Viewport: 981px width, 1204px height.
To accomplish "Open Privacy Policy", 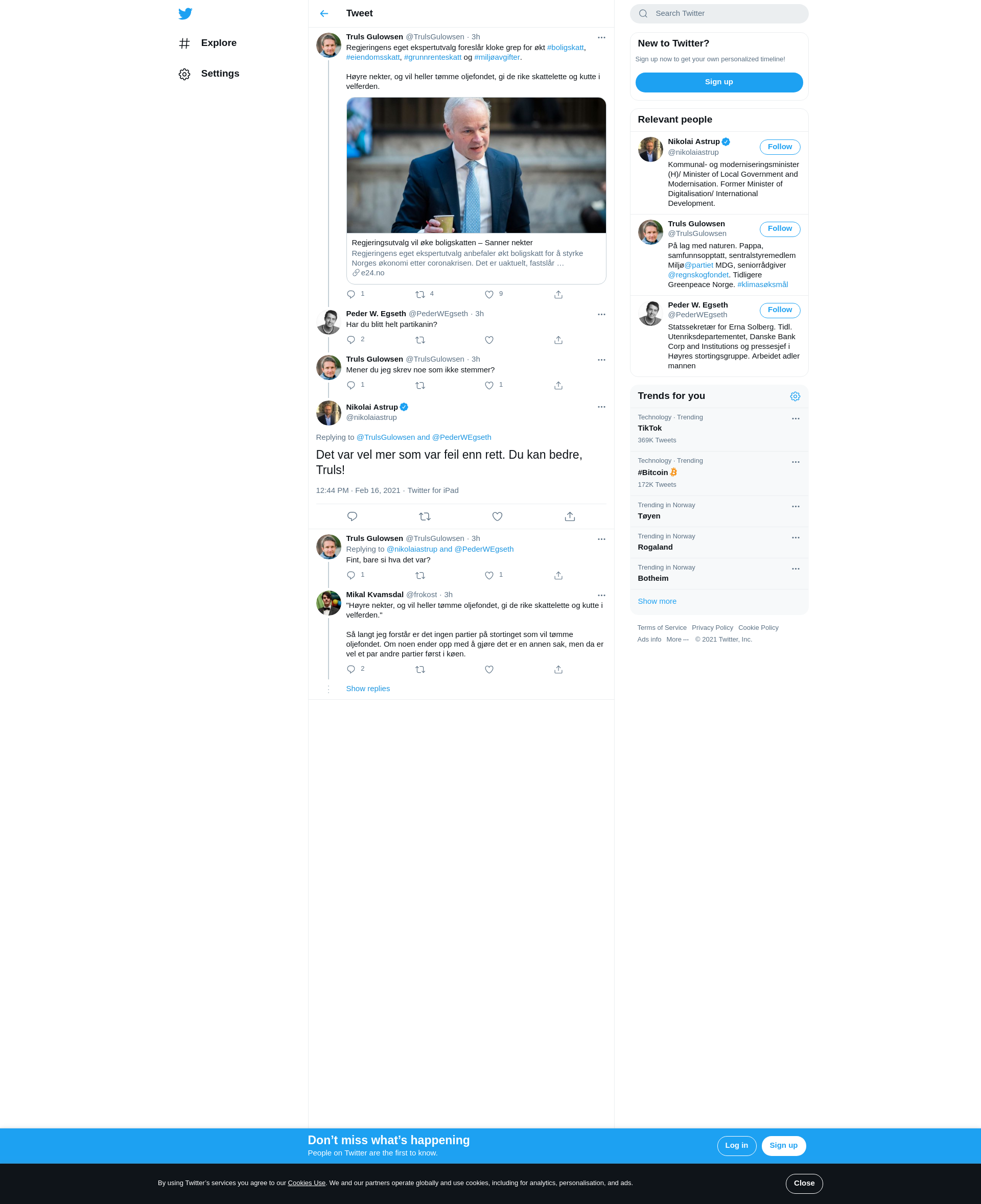I will click(x=712, y=628).
